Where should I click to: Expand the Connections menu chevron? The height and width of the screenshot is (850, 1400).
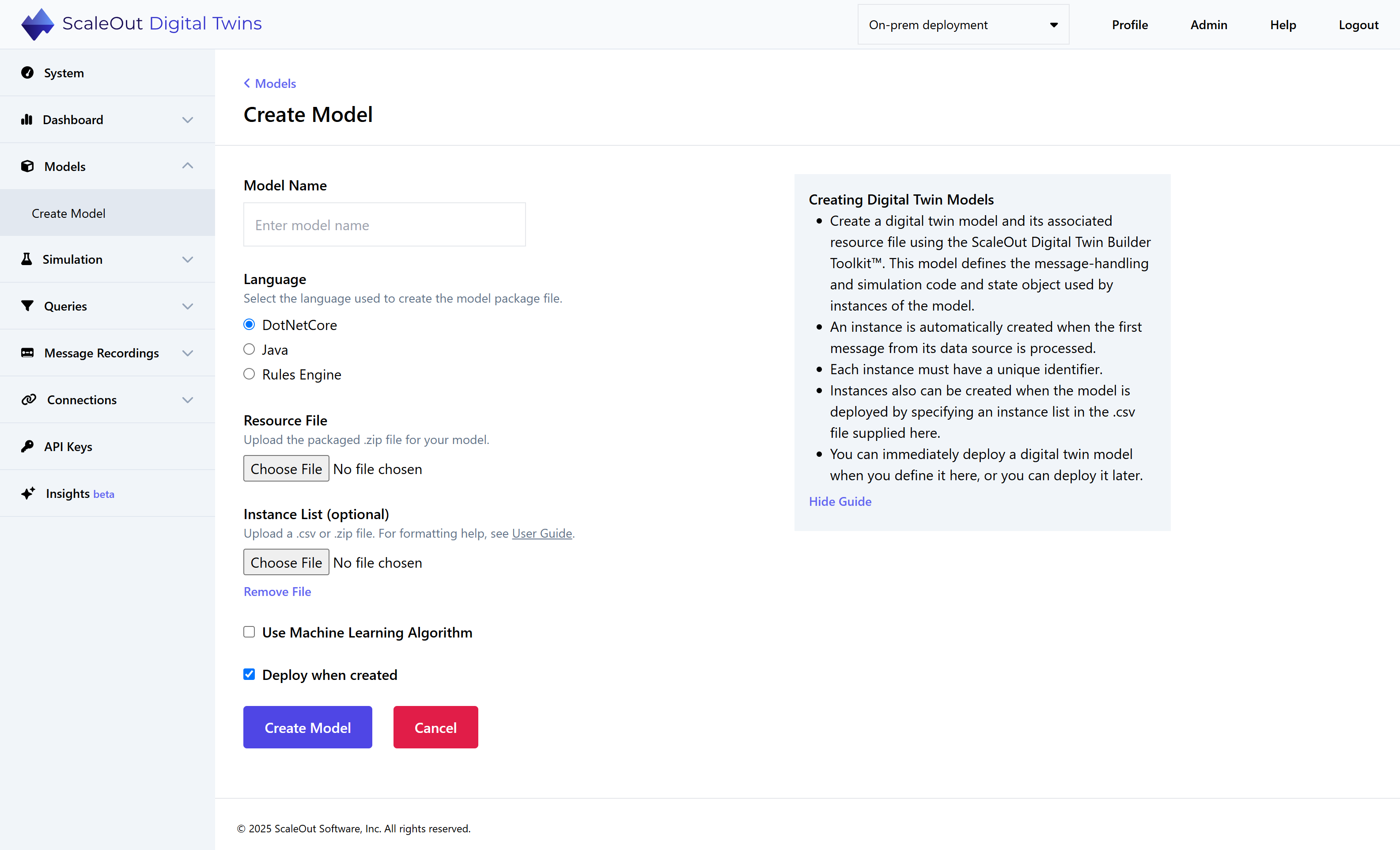point(188,400)
